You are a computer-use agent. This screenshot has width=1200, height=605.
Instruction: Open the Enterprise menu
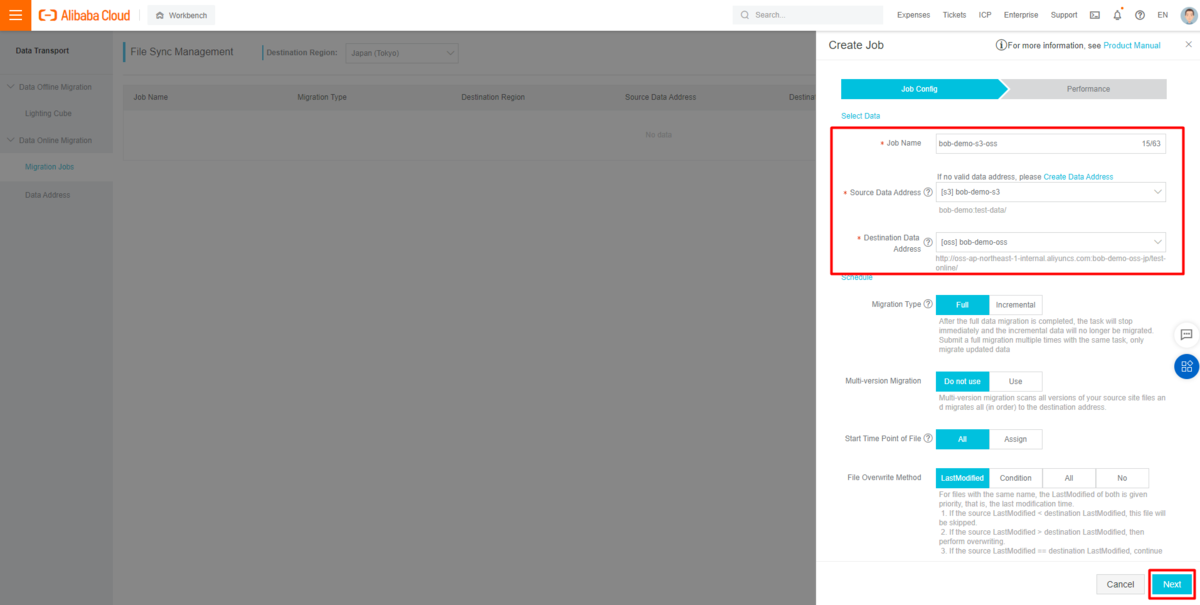pos(1021,15)
